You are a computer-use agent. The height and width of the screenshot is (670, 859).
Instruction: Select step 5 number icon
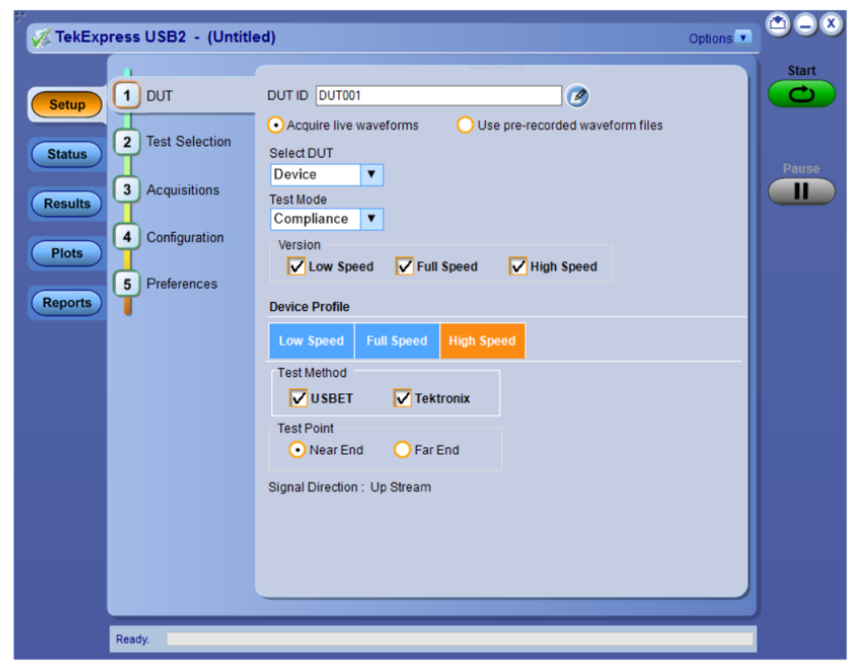click(x=127, y=284)
